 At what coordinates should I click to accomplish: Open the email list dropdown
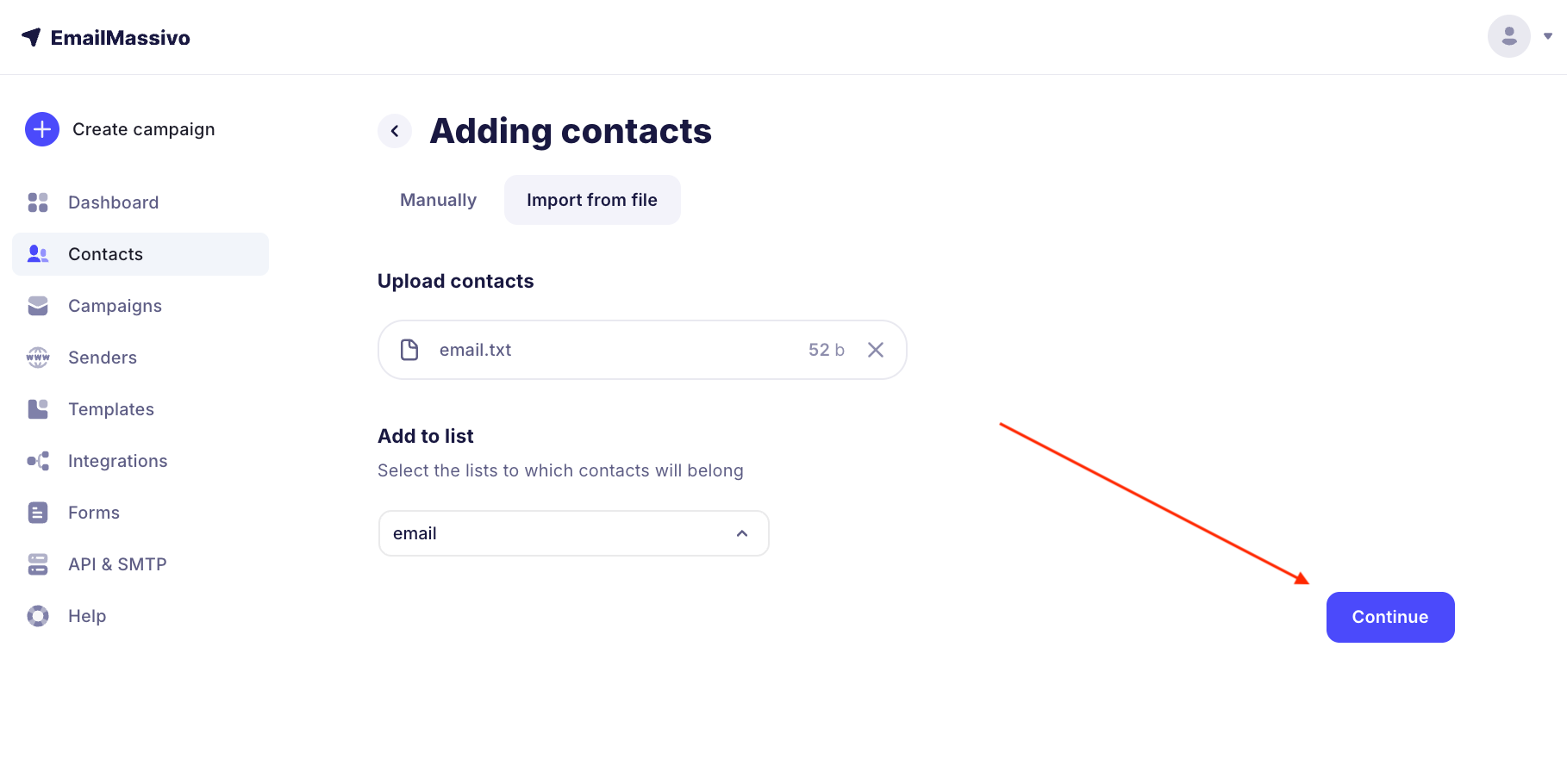tap(573, 533)
